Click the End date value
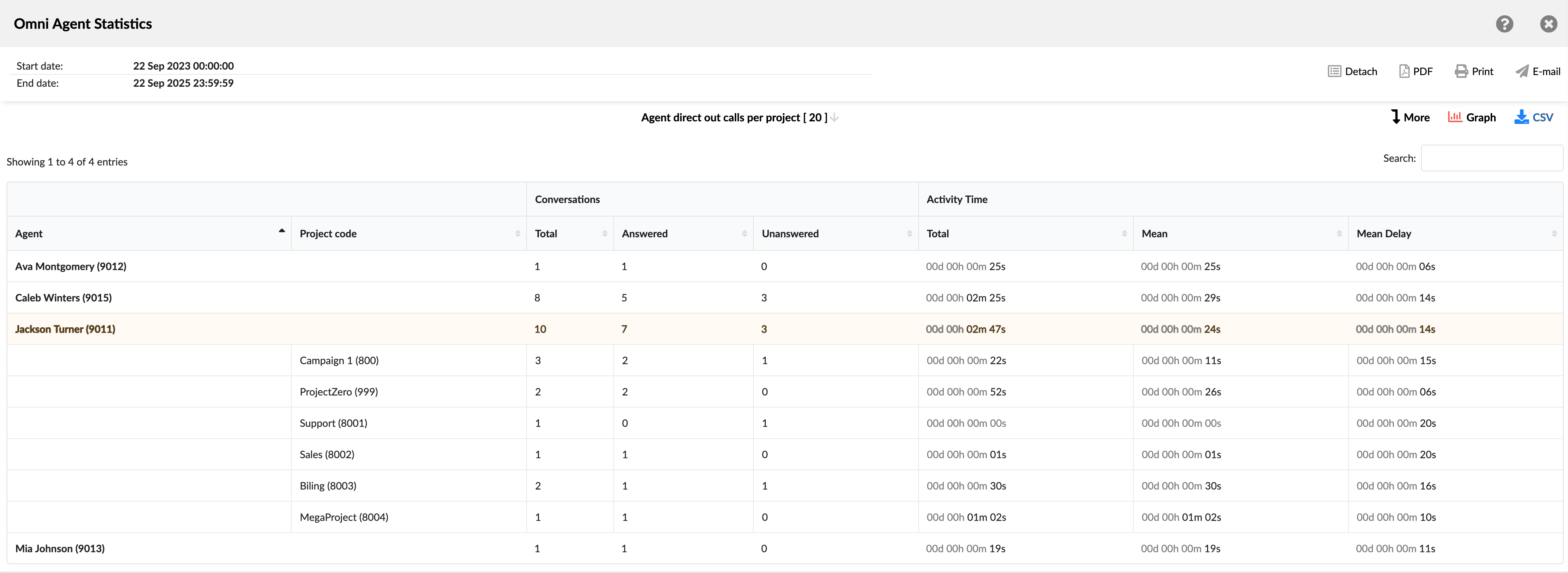Screen dimensions: 1568x573 183,83
